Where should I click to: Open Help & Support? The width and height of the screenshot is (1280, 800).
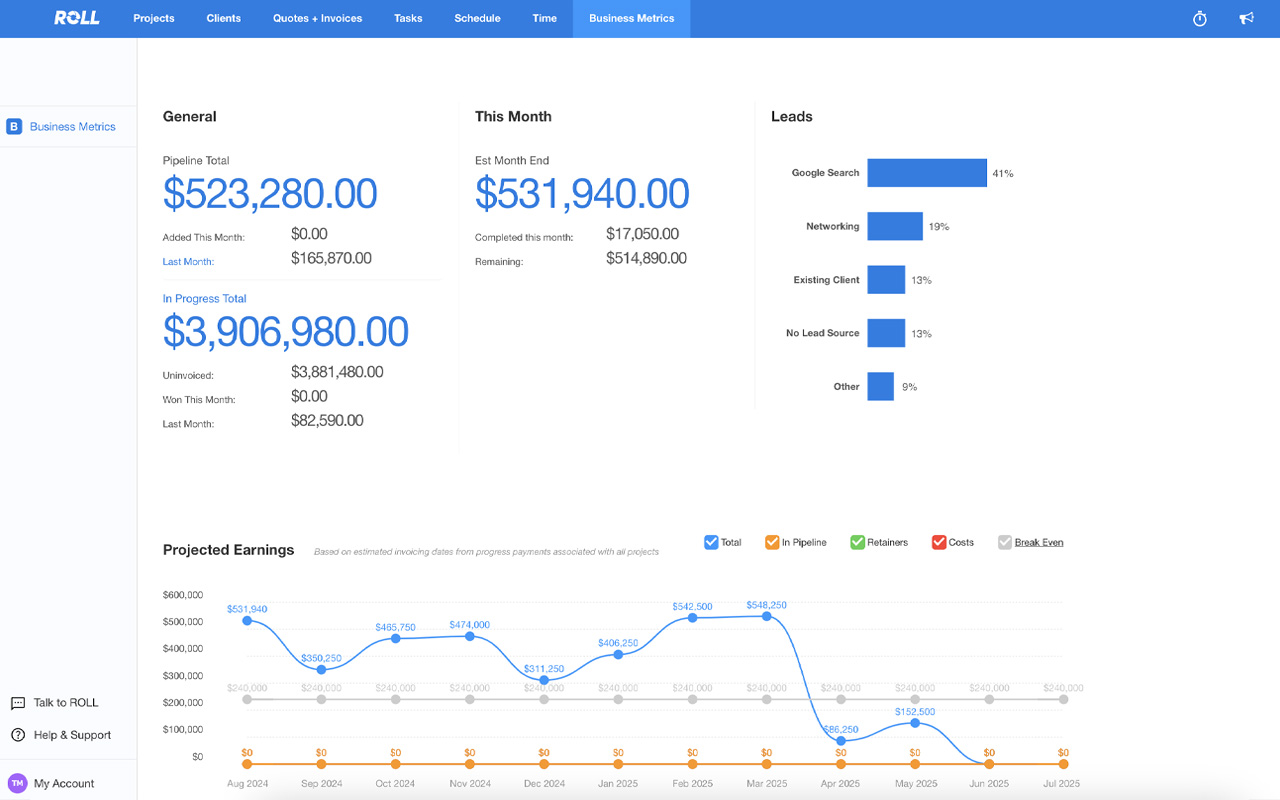coord(72,735)
